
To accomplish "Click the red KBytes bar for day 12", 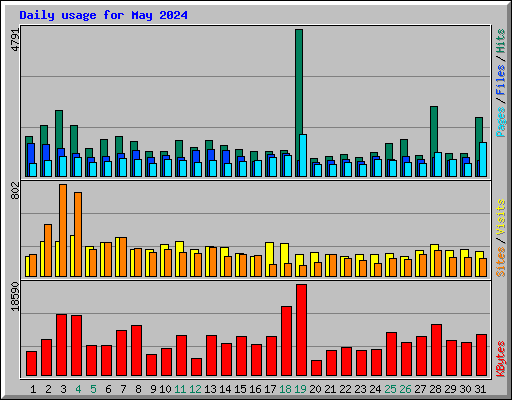I will point(196,367).
